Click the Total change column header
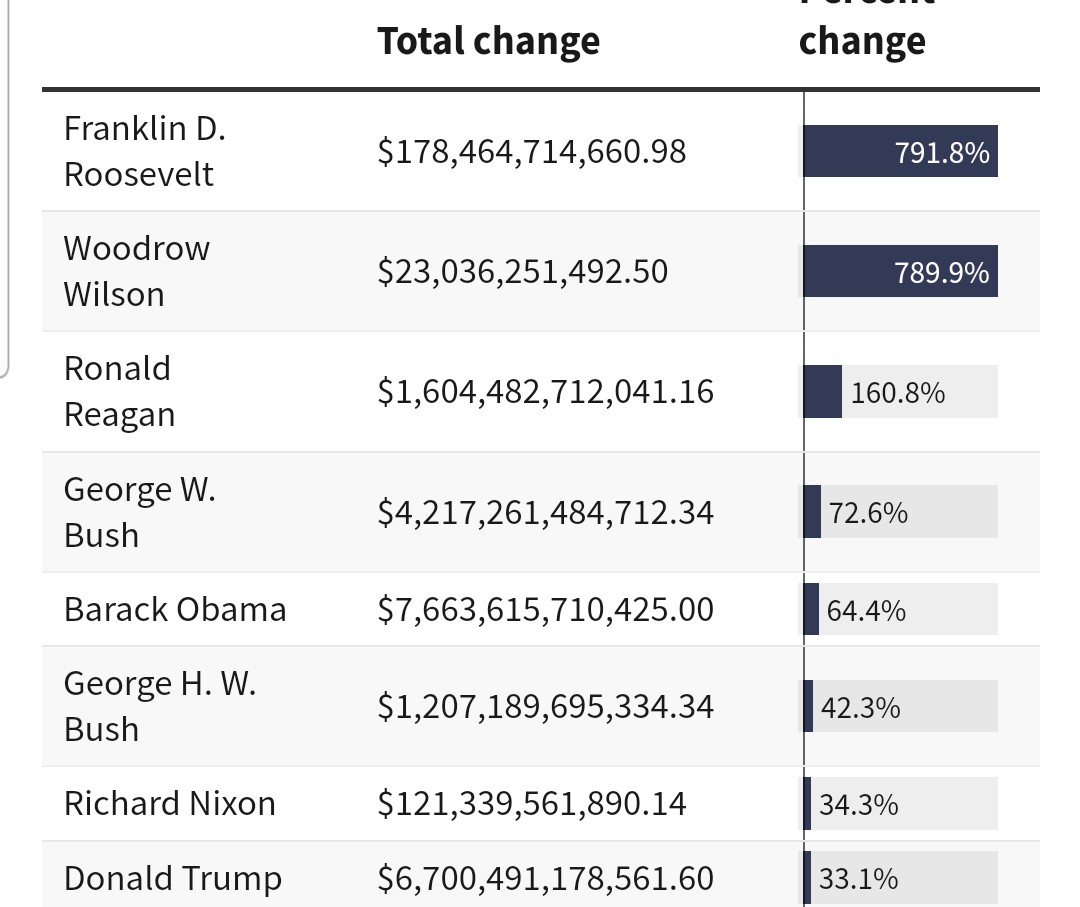The height and width of the screenshot is (907, 1080). [x=488, y=42]
